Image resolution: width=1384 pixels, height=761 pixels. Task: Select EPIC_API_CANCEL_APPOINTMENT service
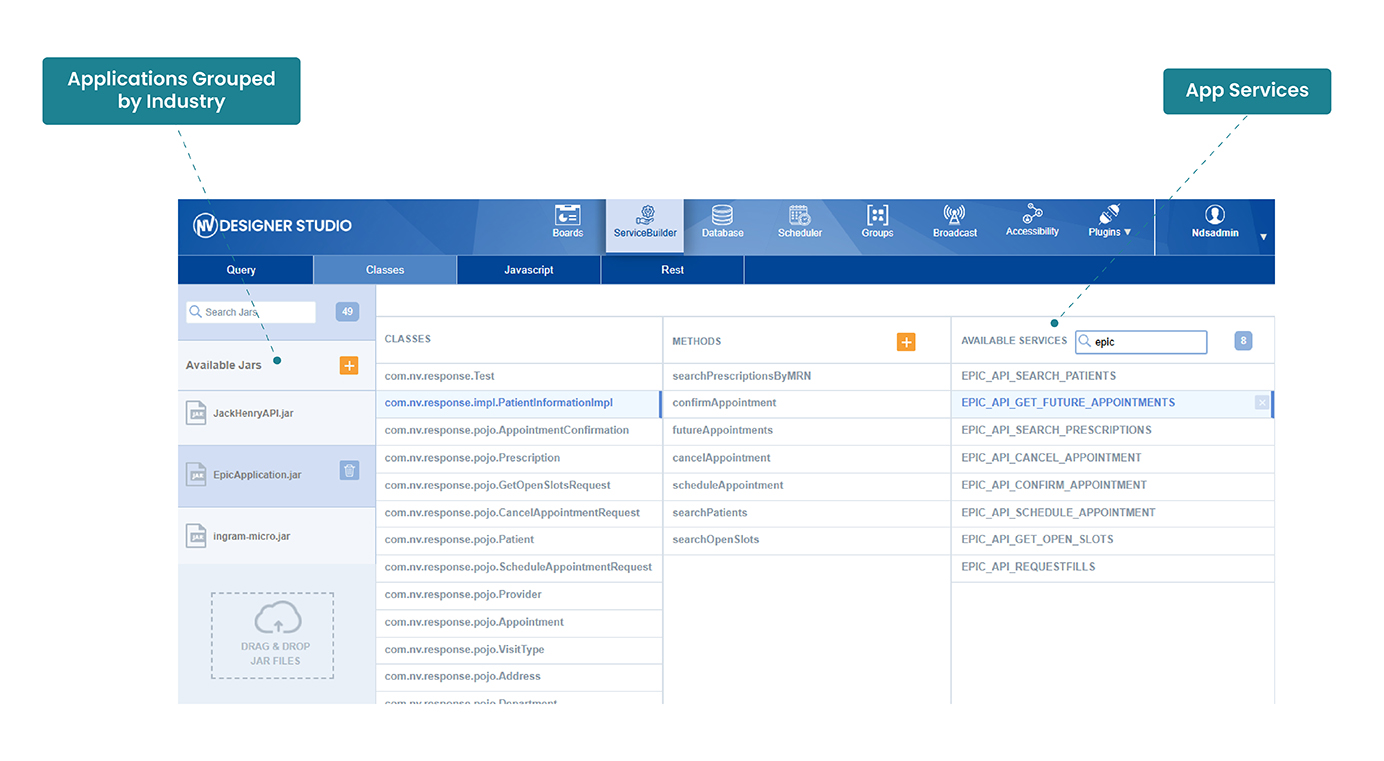point(1113,458)
